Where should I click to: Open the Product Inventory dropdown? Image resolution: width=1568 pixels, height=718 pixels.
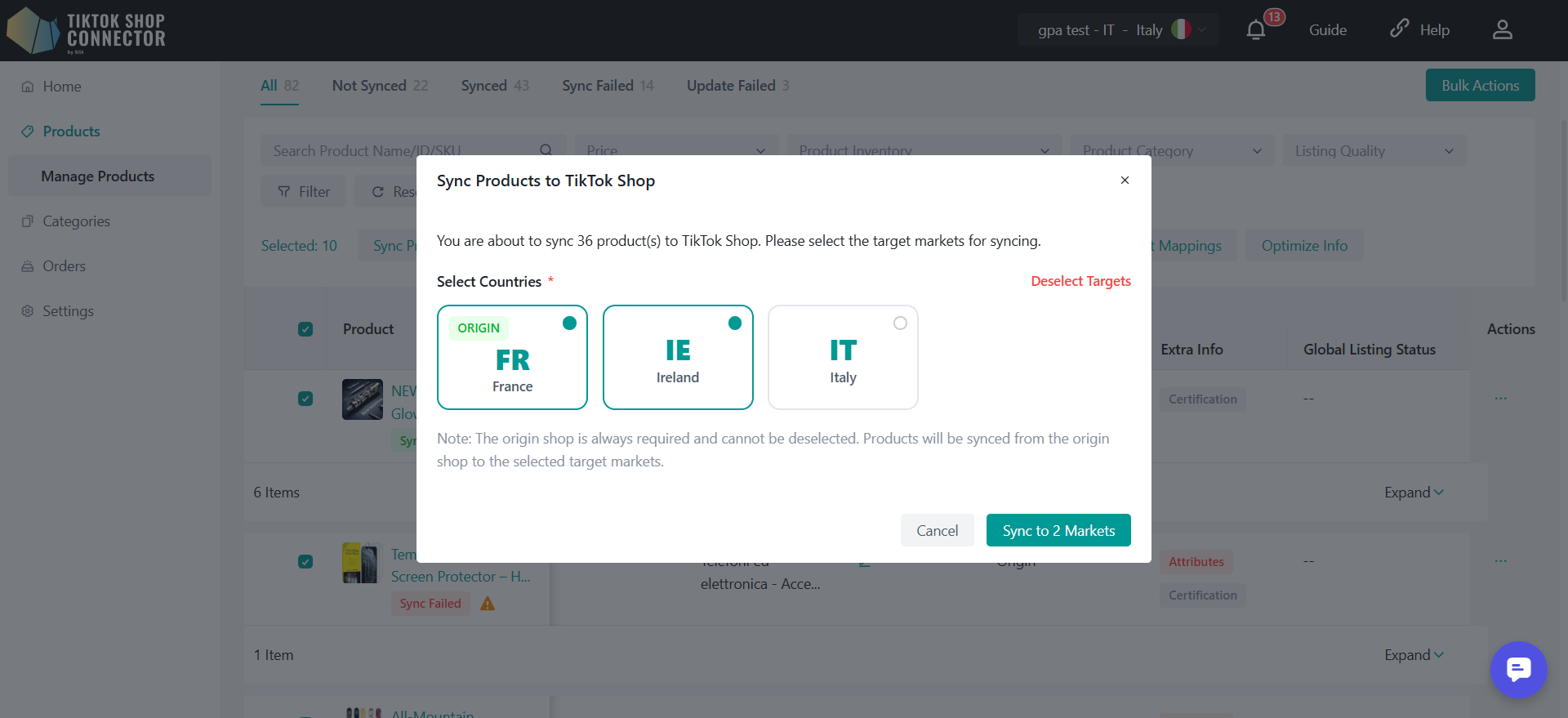tap(924, 150)
